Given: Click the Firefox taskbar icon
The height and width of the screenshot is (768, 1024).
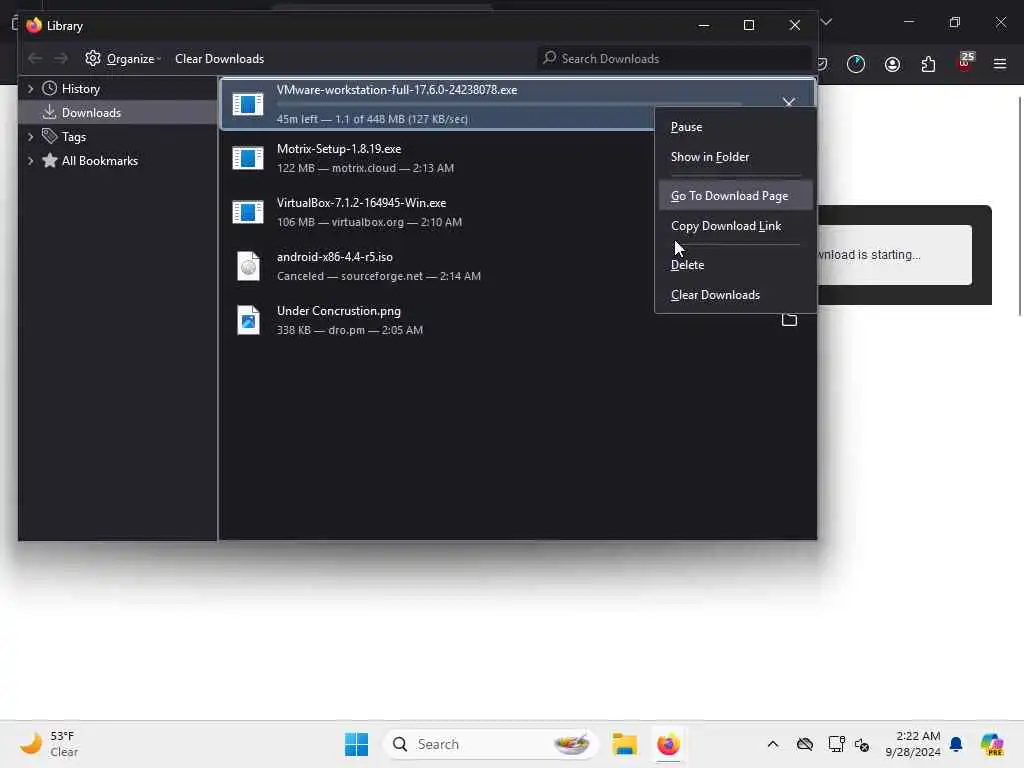Looking at the screenshot, I should tap(668, 744).
